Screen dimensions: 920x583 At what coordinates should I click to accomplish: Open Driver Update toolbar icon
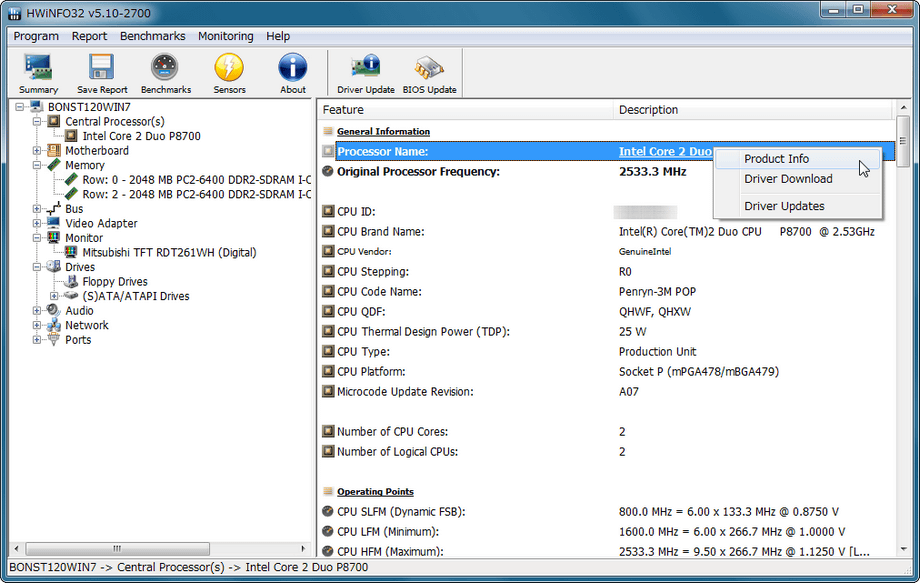coord(366,67)
